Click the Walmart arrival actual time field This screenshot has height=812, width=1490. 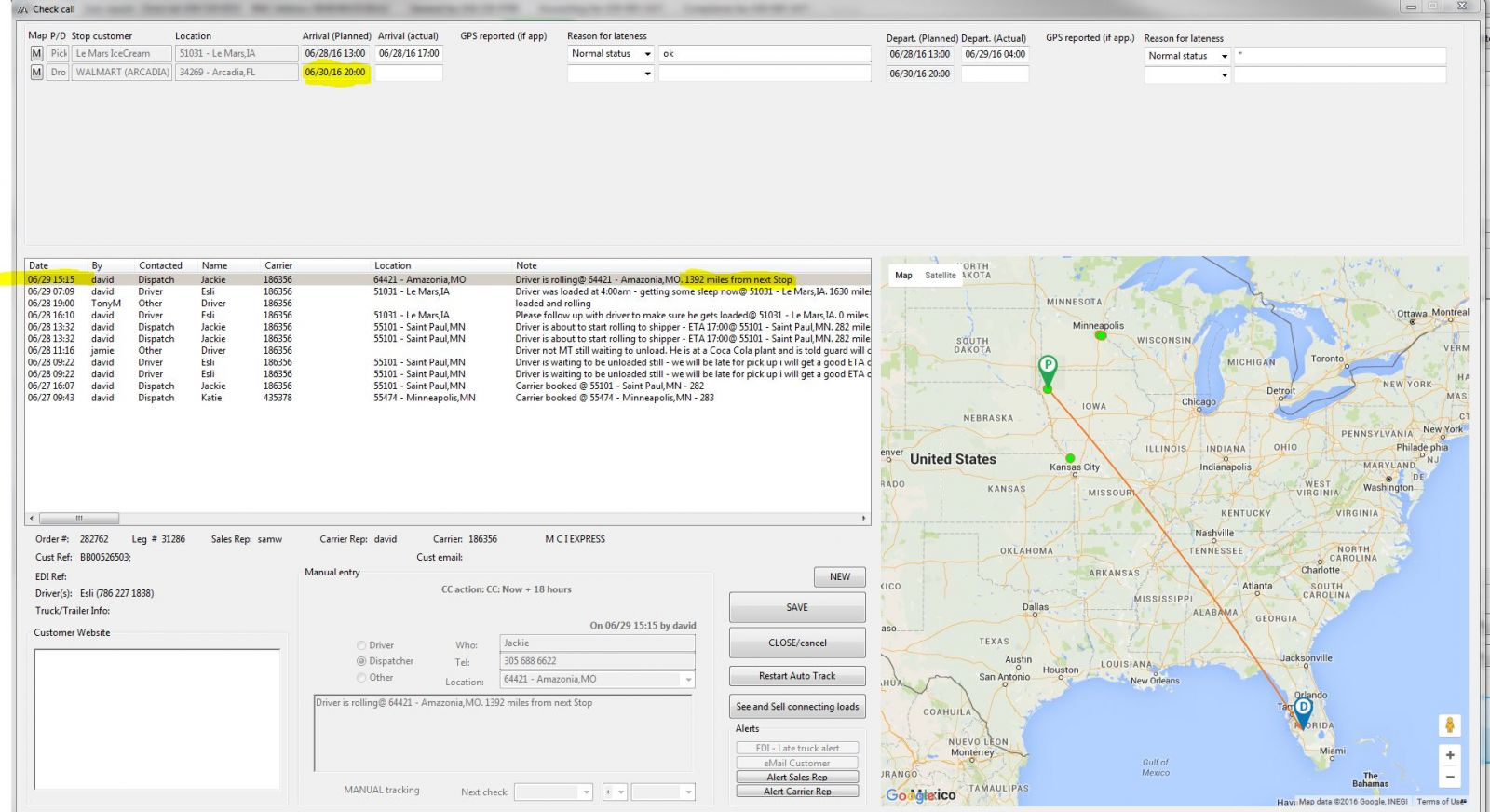409,73
